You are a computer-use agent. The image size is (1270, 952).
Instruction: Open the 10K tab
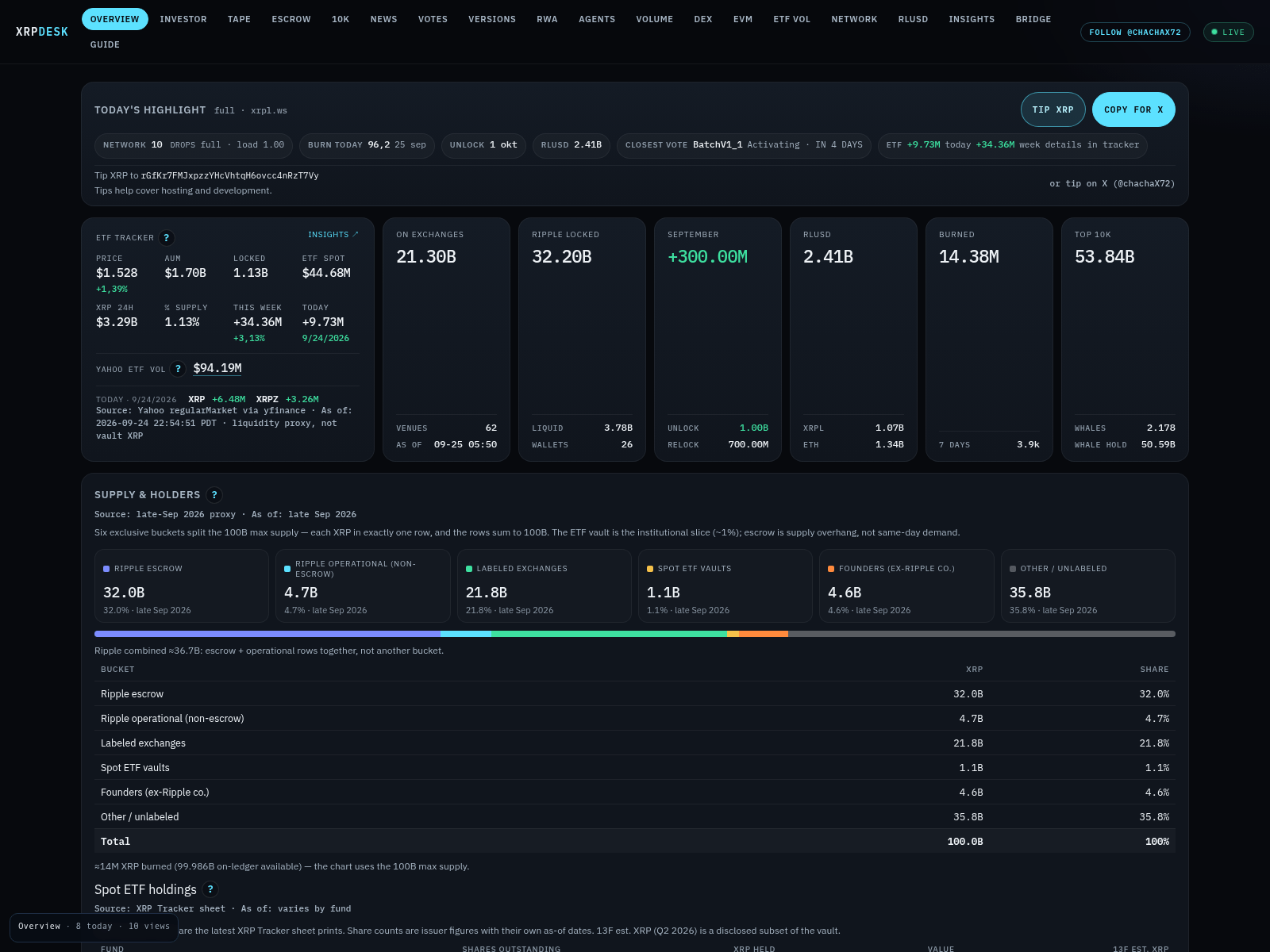[341, 19]
